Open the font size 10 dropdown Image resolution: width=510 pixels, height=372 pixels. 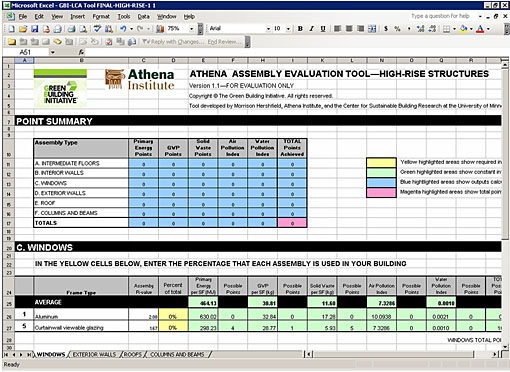click(288, 29)
